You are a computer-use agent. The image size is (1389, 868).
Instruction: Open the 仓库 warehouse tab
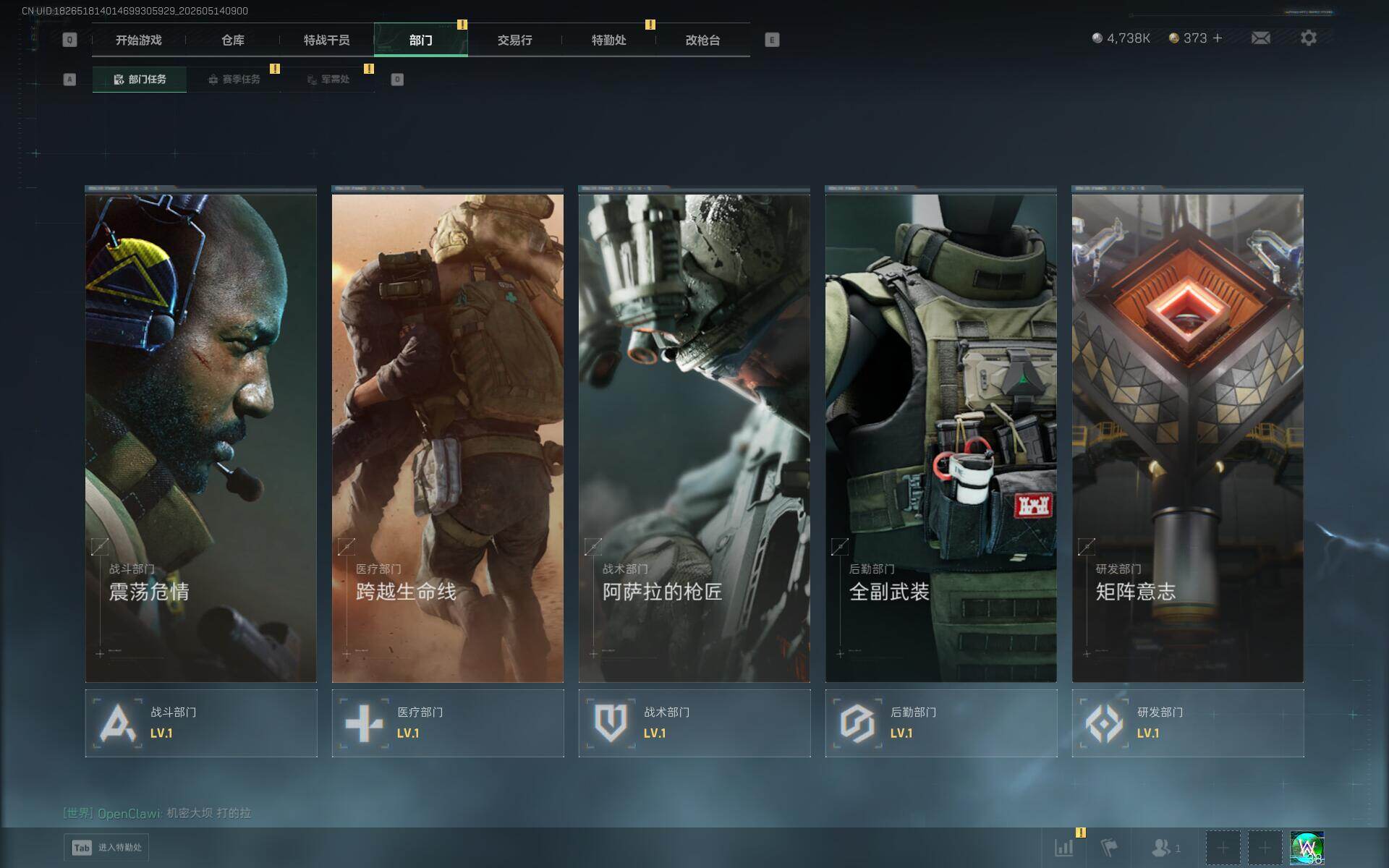[x=233, y=40]
